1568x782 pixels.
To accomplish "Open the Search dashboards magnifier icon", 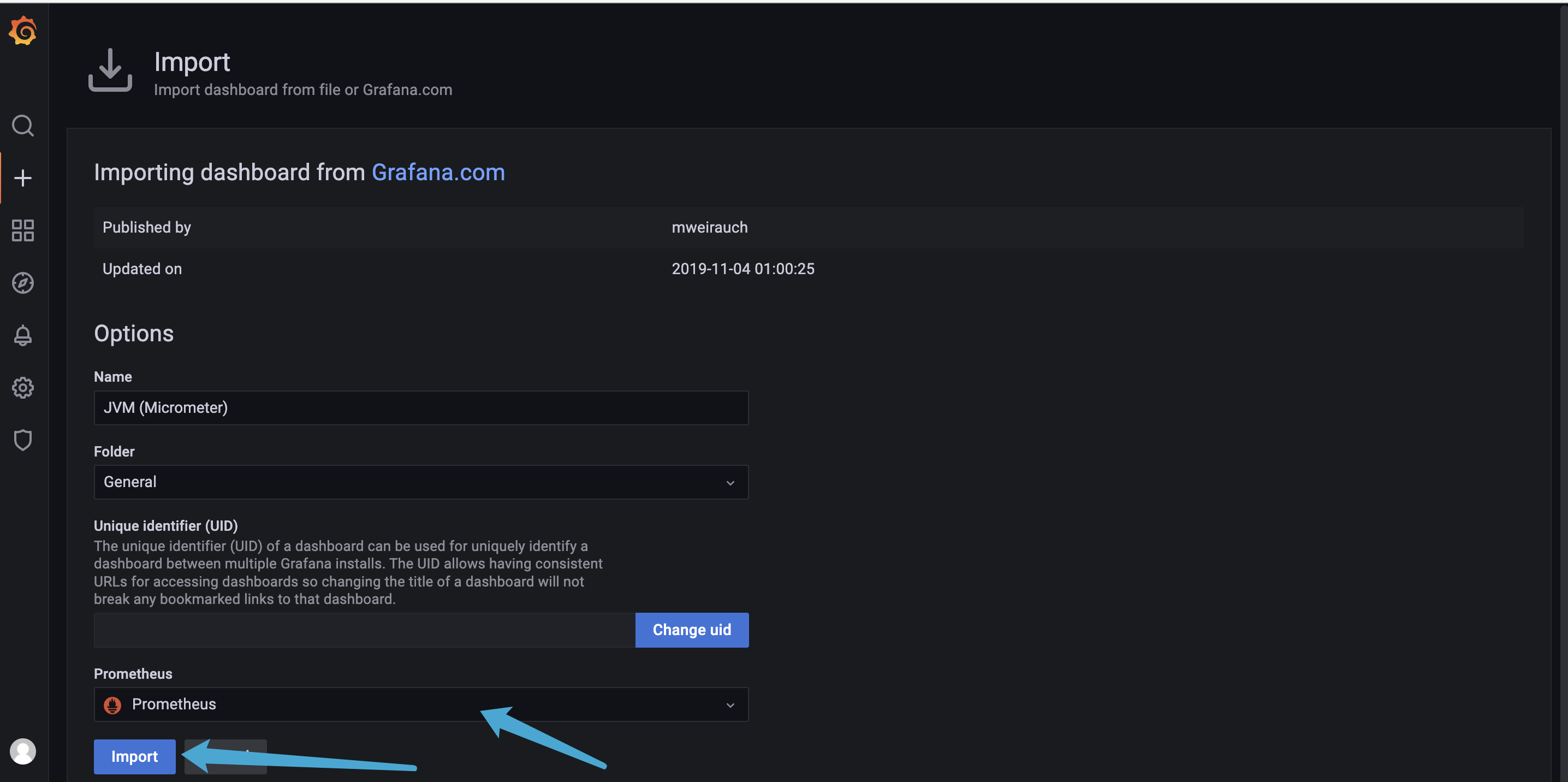I will 23,126.
